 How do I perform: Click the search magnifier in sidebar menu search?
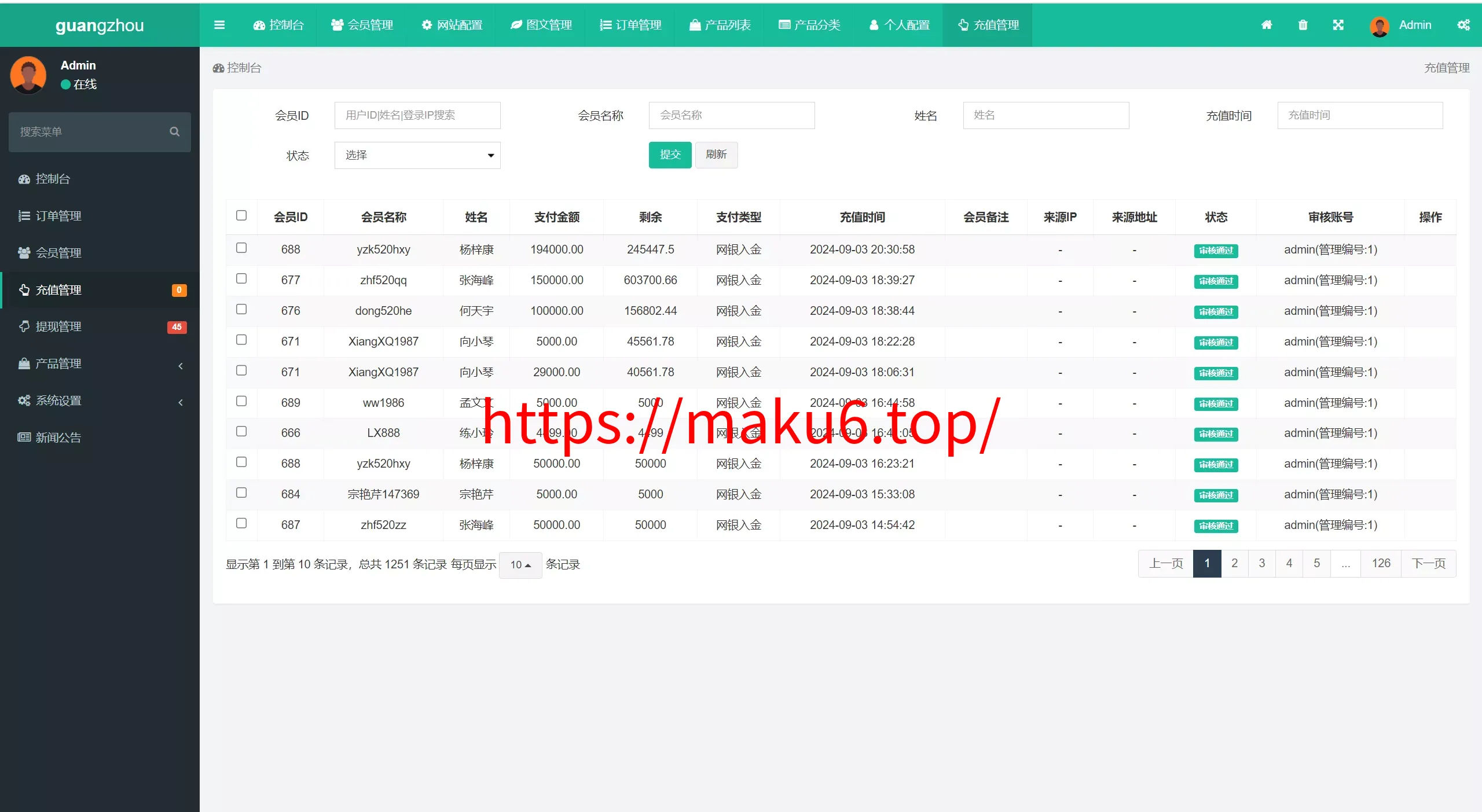tap(174, 131)
